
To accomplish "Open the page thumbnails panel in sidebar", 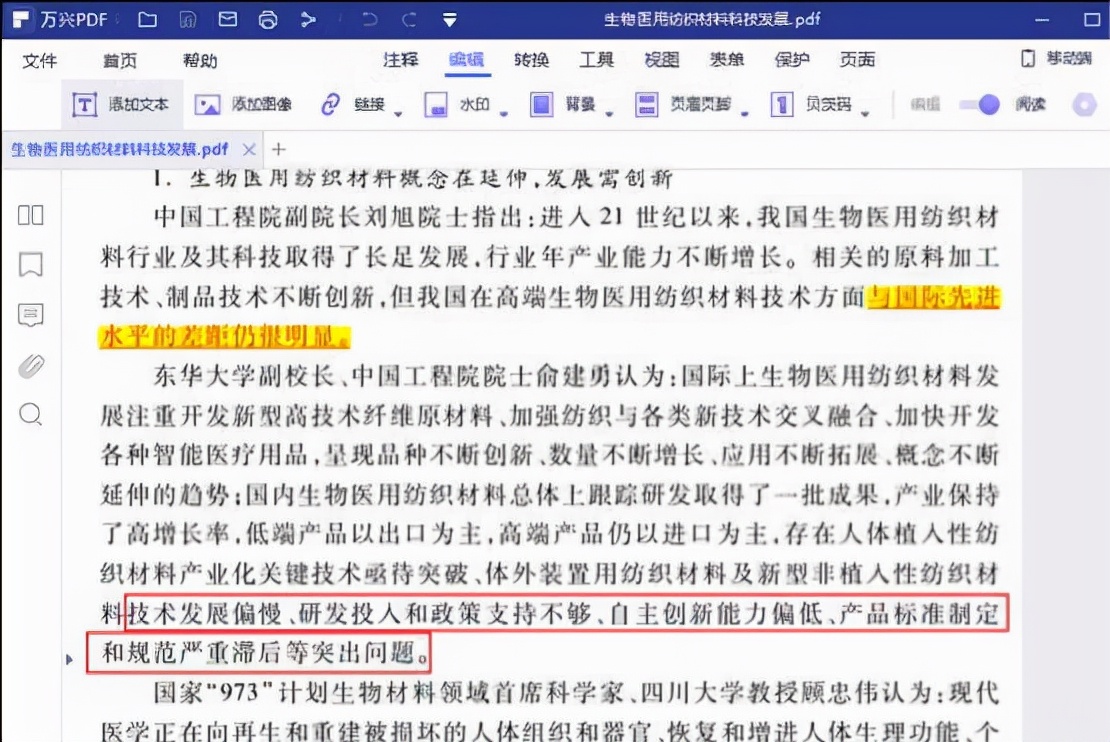I will (30, 214).
